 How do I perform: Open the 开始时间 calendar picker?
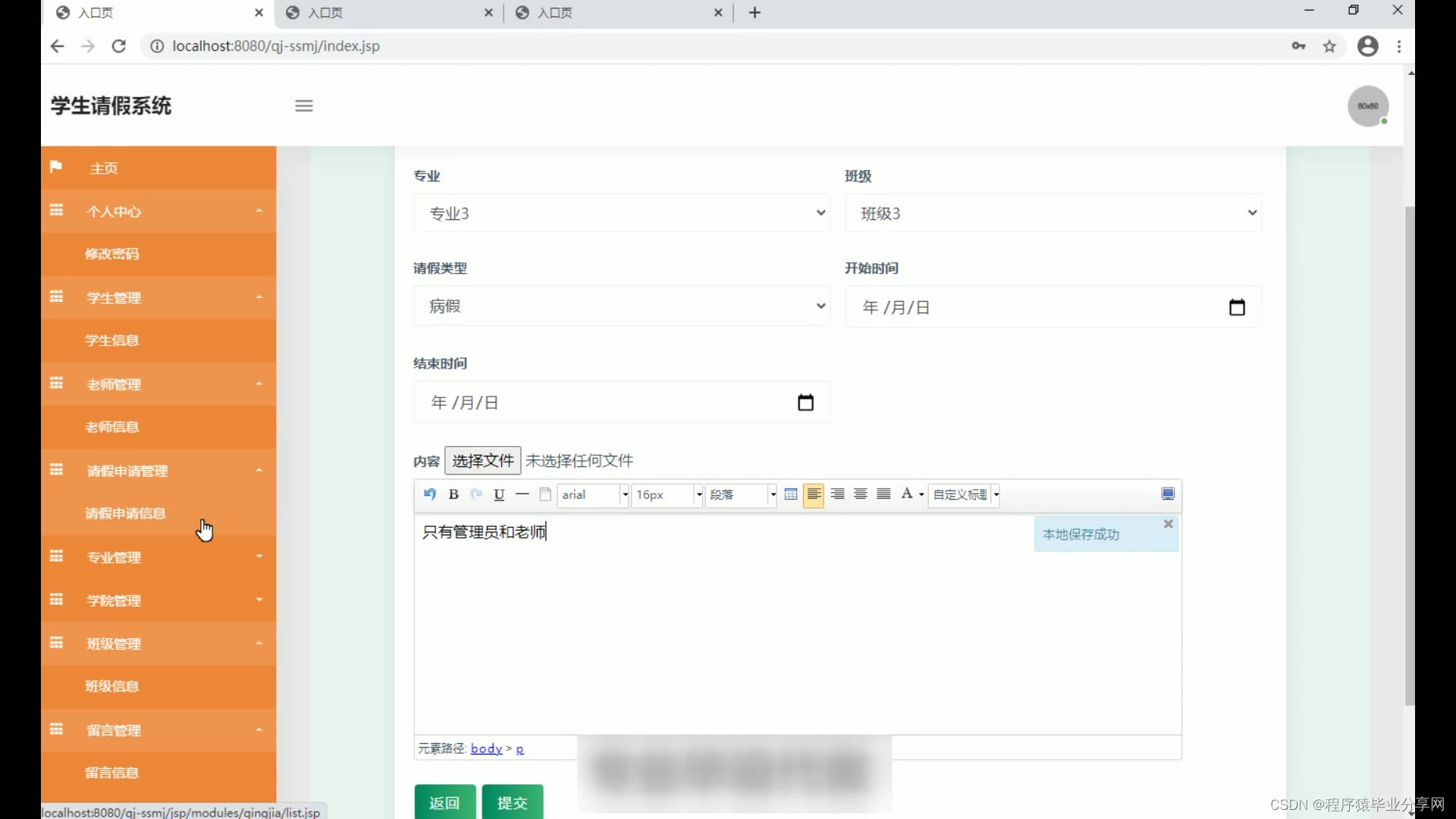(x=1237, y=307)
